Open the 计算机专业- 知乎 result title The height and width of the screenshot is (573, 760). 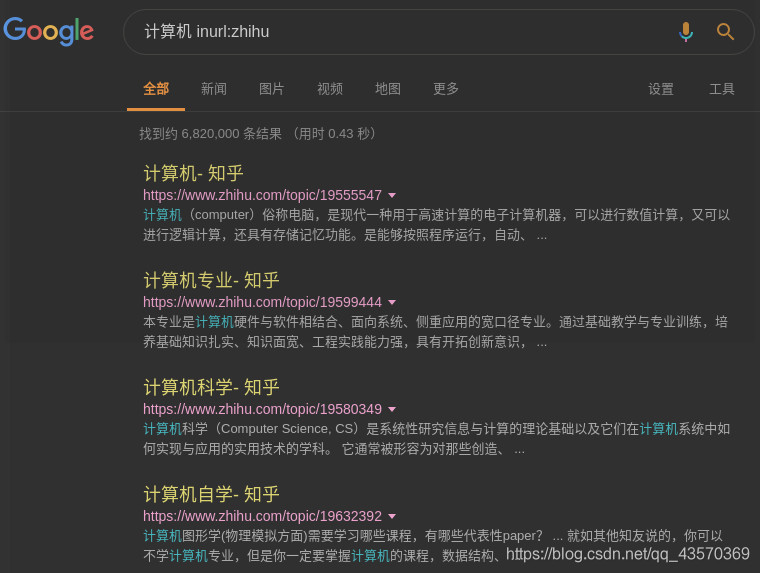point(211,280)
